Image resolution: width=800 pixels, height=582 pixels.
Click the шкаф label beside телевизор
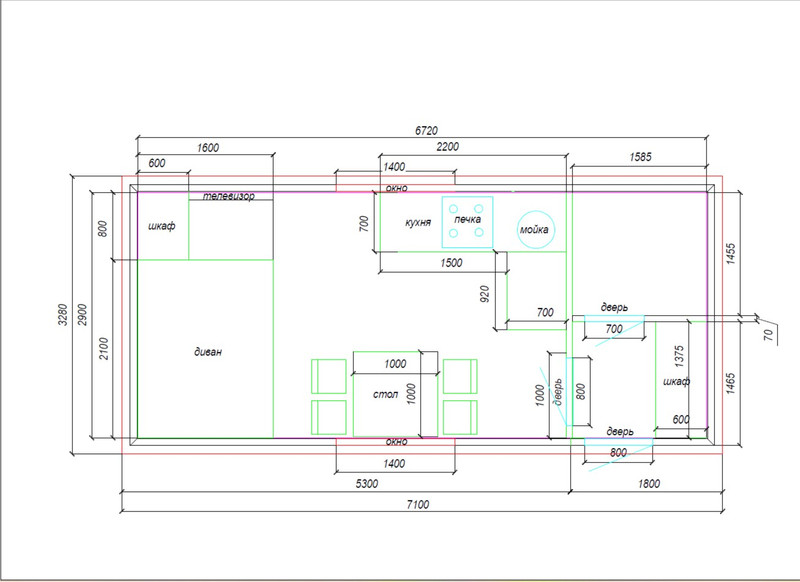click(162, 226)
